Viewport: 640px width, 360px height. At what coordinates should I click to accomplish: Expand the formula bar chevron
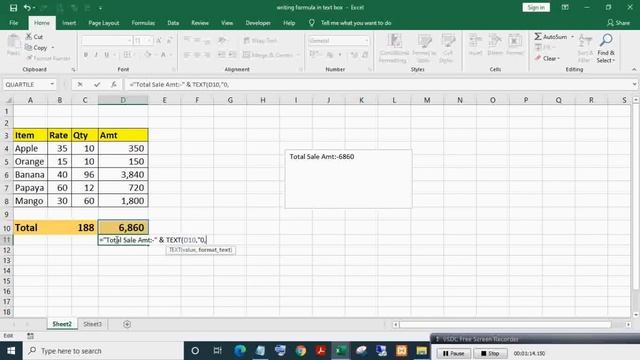pos(634,84)
